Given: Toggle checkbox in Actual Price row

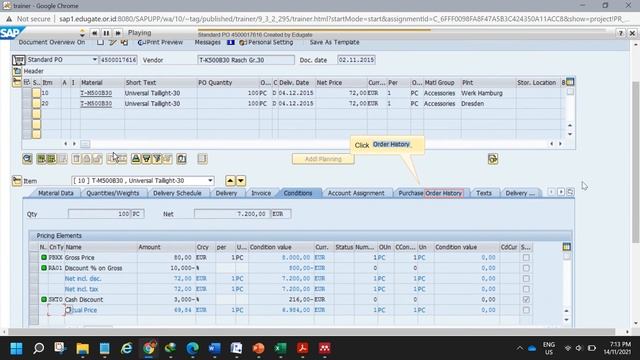Looking at the screenshot, I should pyautogui.click(x=526, y=310).
